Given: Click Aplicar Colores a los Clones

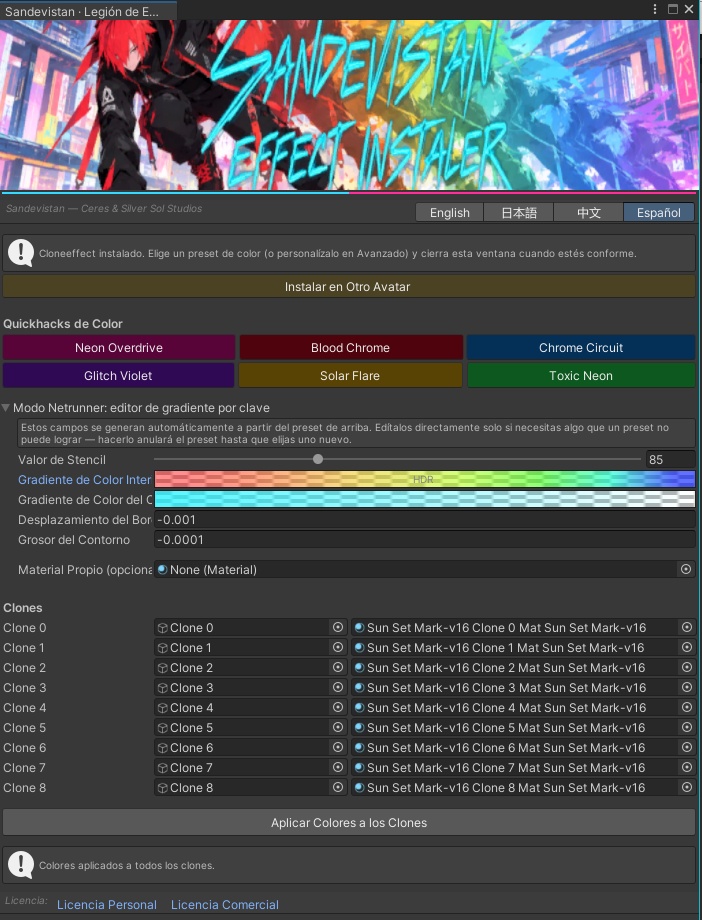Looking at the screenshot, I should (349, 823).
